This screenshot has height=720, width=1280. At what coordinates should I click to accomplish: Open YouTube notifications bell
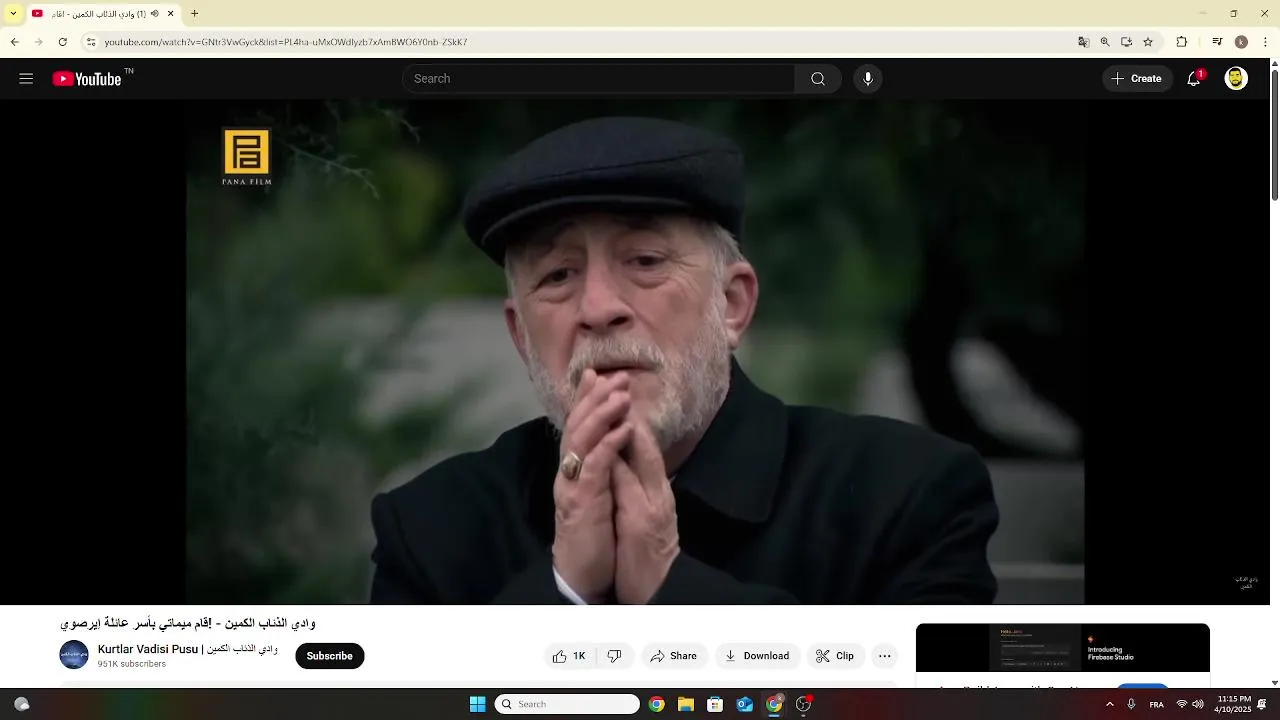[1194, 79]
